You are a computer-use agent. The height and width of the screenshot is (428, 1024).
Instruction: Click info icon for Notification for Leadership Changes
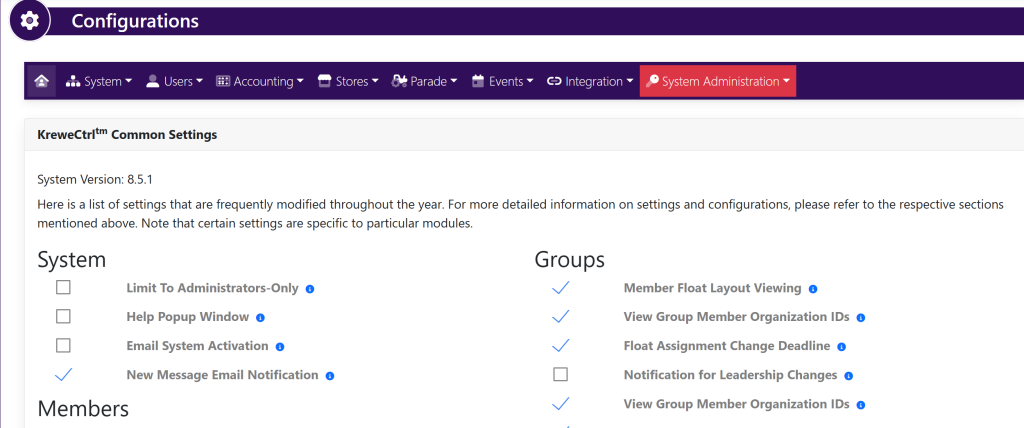point(849,376)
